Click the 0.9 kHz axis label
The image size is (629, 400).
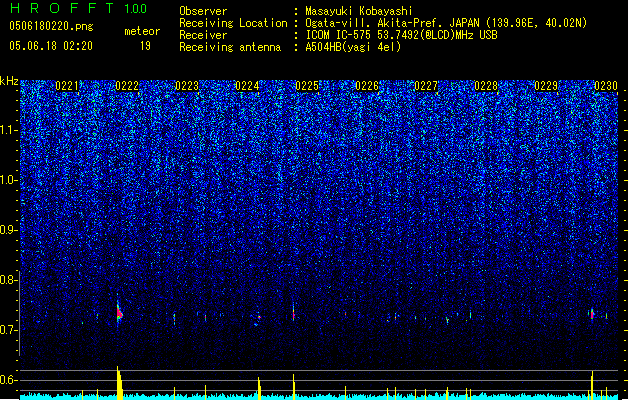coord(9,230)
